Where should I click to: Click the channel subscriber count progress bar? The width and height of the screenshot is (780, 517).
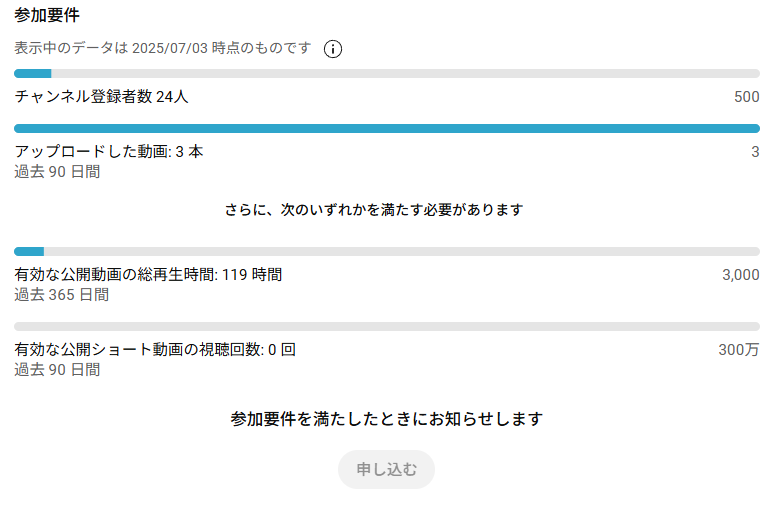click(387, 74)
